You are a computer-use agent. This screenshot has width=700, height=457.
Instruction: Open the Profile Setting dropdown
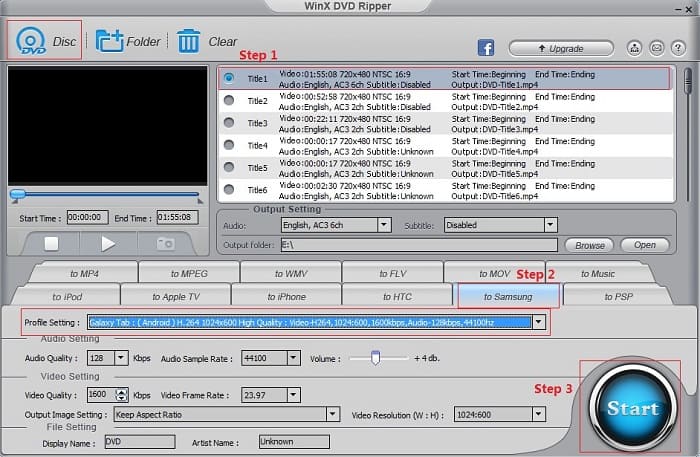[x=539, y=322]
